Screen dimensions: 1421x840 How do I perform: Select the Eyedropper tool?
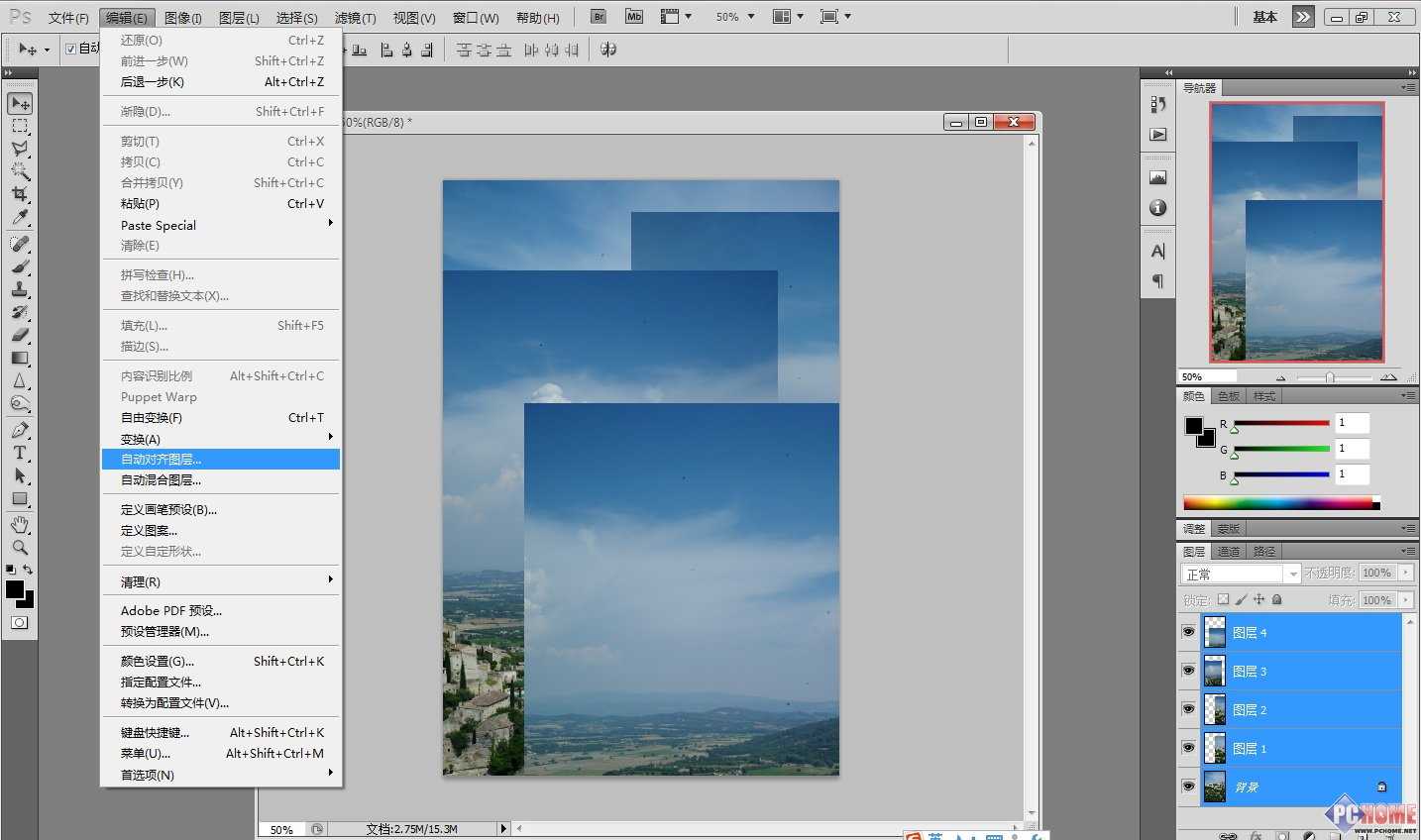20,217
